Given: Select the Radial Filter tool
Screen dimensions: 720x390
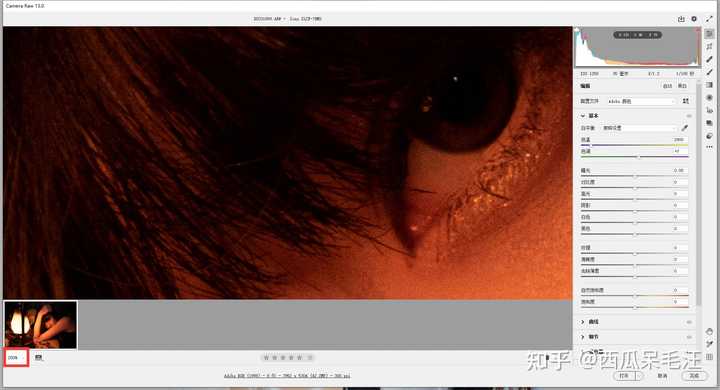Looking at the screenshot, I should click(709, 98).
